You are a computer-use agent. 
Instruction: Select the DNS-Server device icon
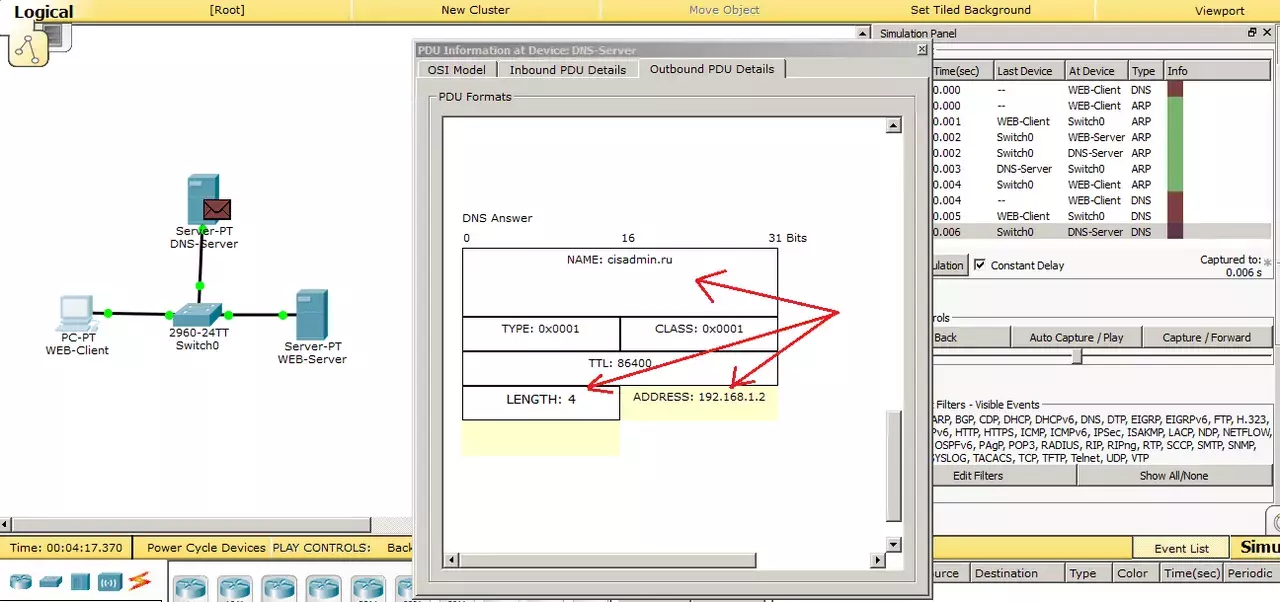pyautogui.click(x=203, y=199)
